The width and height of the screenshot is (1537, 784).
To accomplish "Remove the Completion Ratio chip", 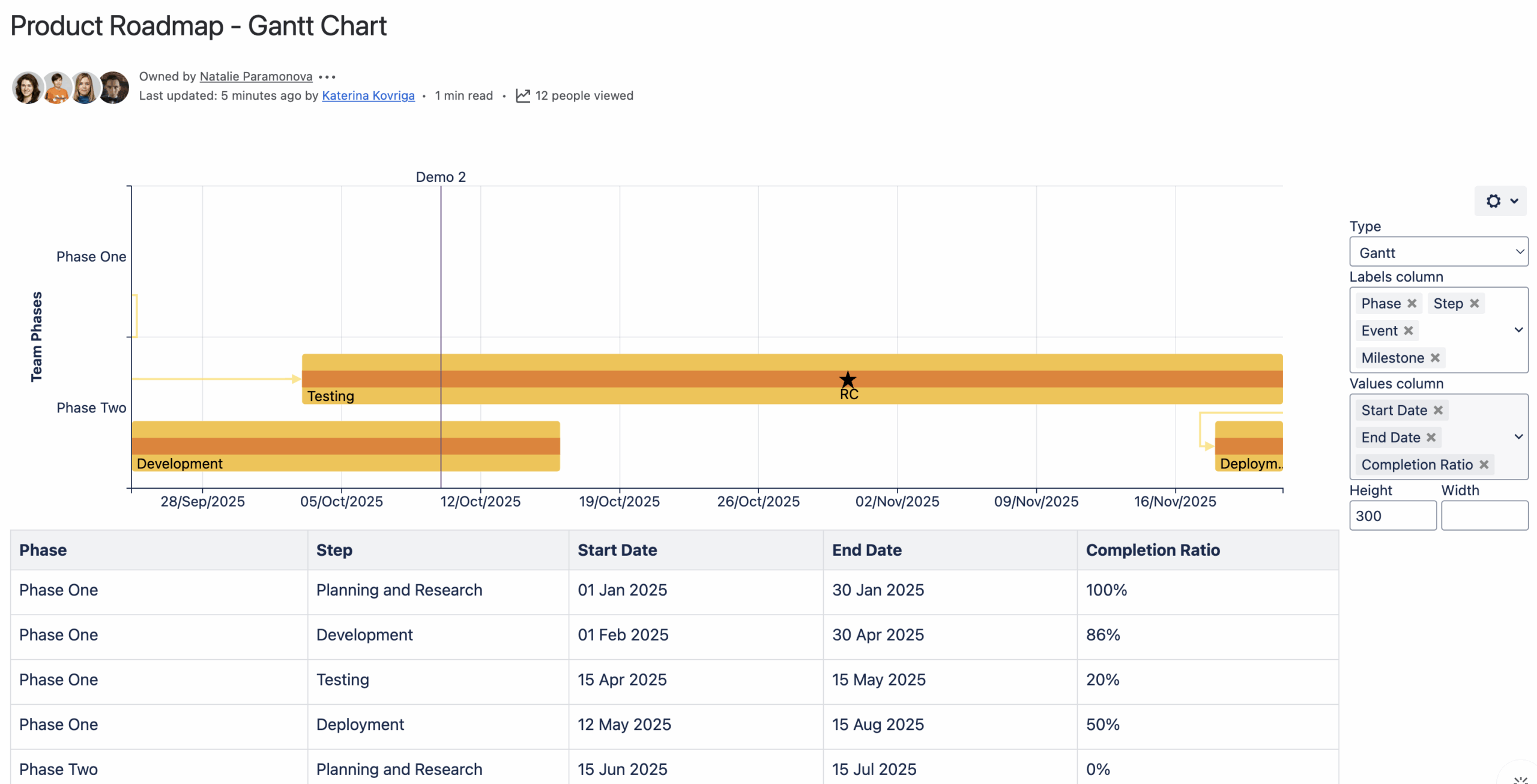I will tap(1484, 464).
